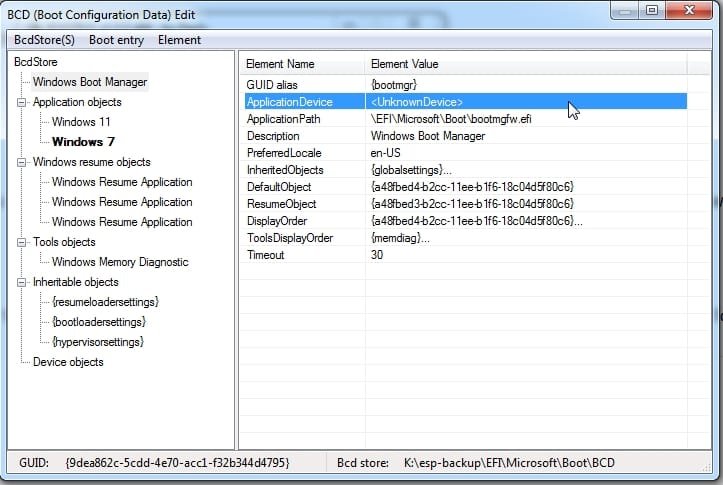Click the {bootmgr} value cell
The height and width of the screenshot is (485, 723).
(394, 85)
